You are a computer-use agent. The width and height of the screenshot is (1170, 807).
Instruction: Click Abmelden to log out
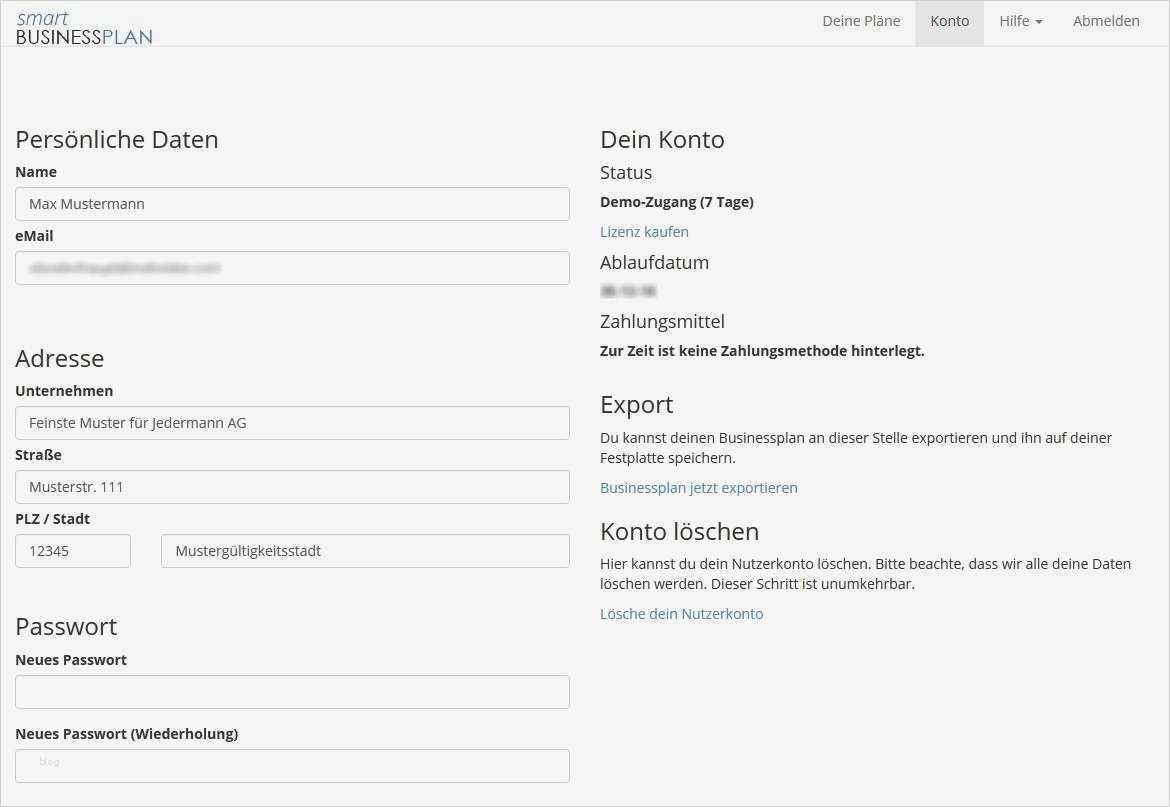click(1106, 21)
